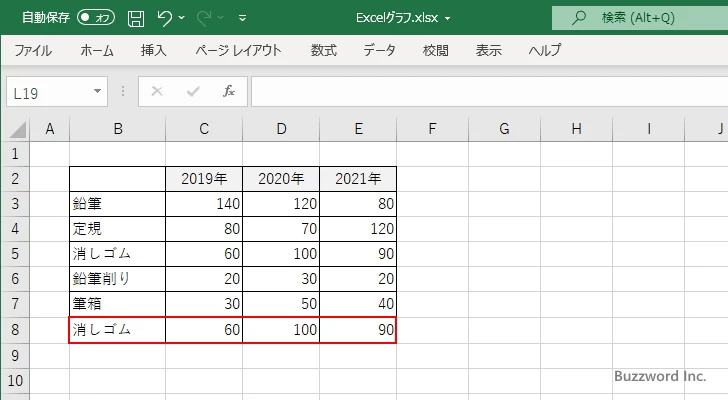The height and width of the screenshot is (400, 728).
Task: Expand the Name Box dropdown arrow
Action: point(98,91)
